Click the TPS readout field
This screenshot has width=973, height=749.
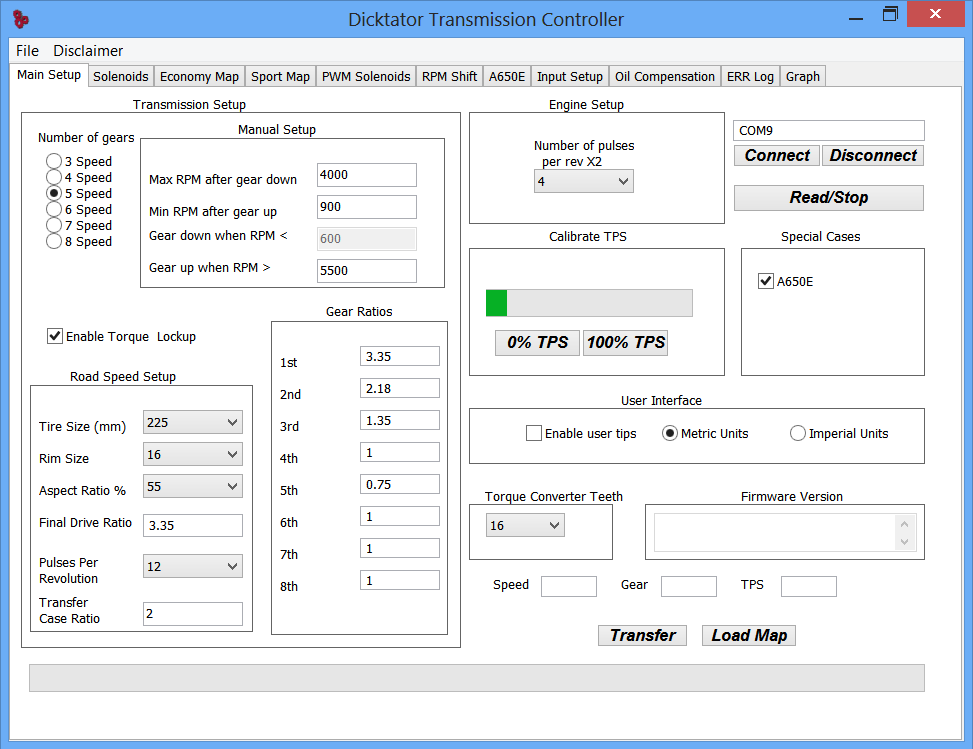coord(809,586)
